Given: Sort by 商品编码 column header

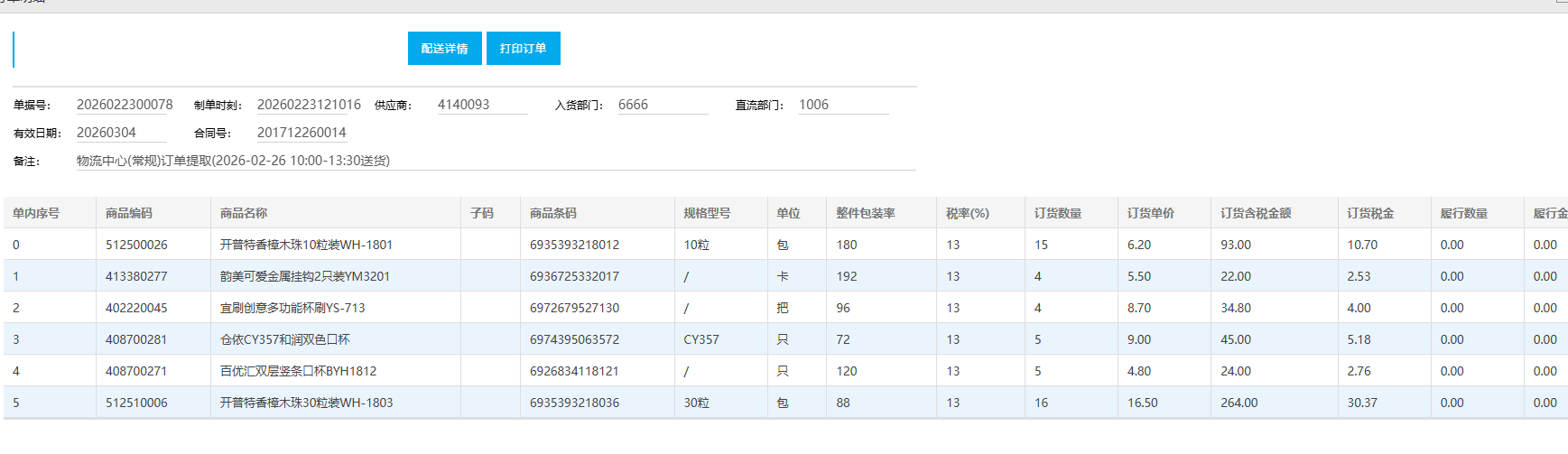Looking at the screenshot, I should point(129,213).
